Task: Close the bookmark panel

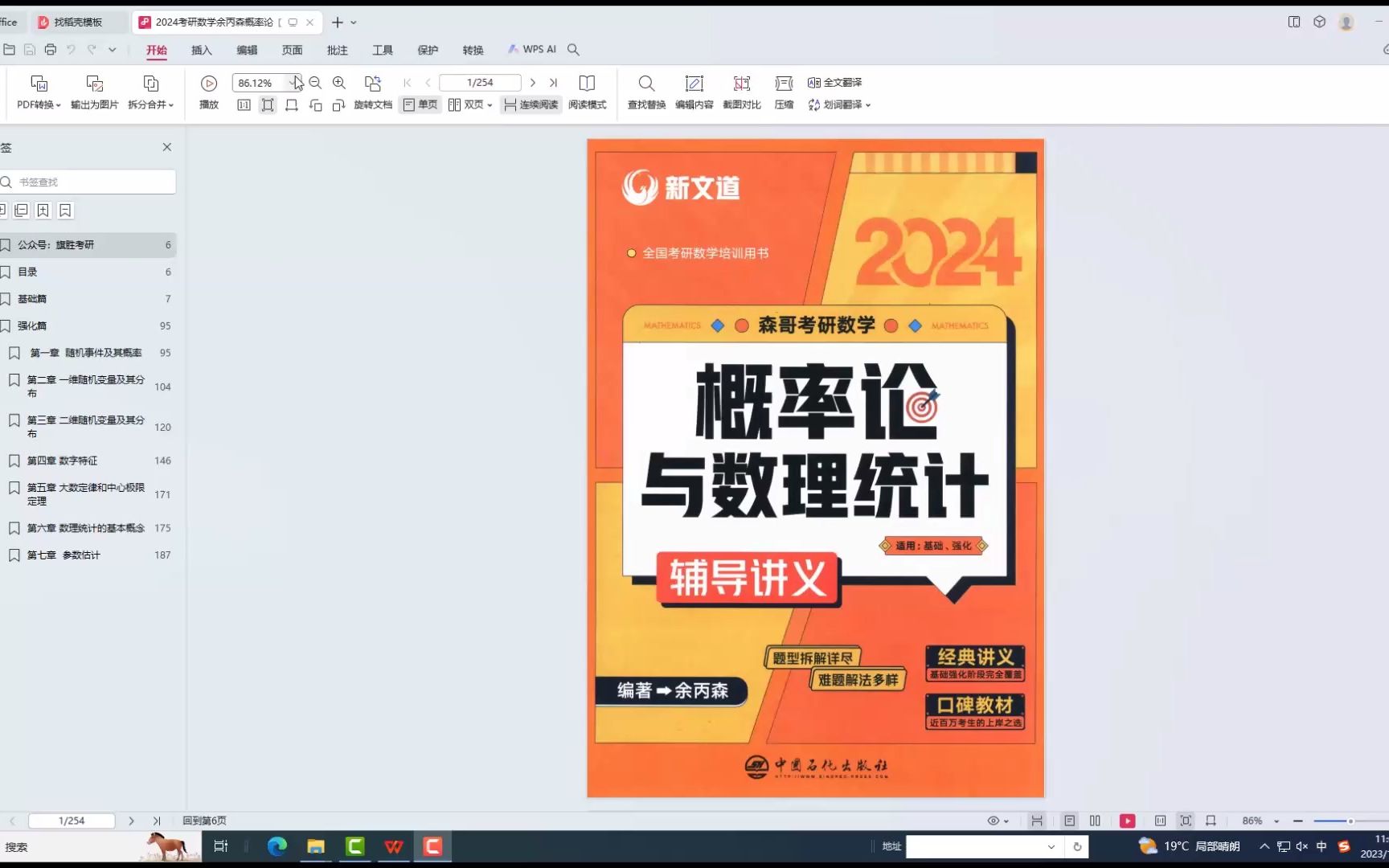Action: [167, 147]
